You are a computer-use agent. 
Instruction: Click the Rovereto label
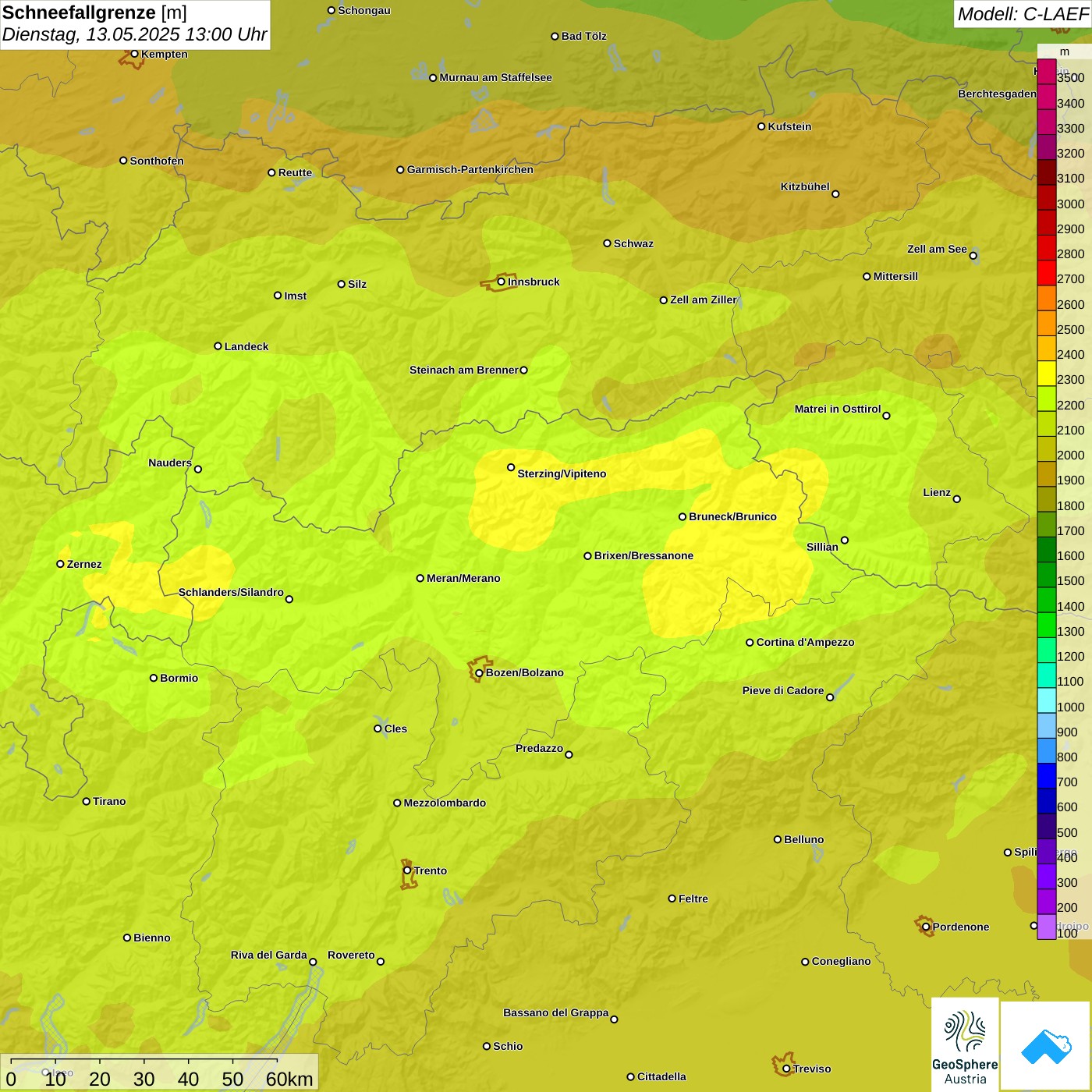pos(351,955)
